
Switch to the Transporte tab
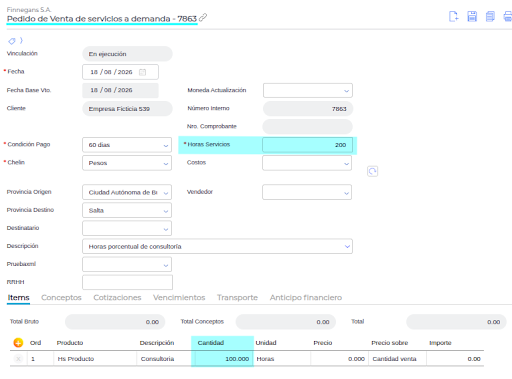(237, 298)
